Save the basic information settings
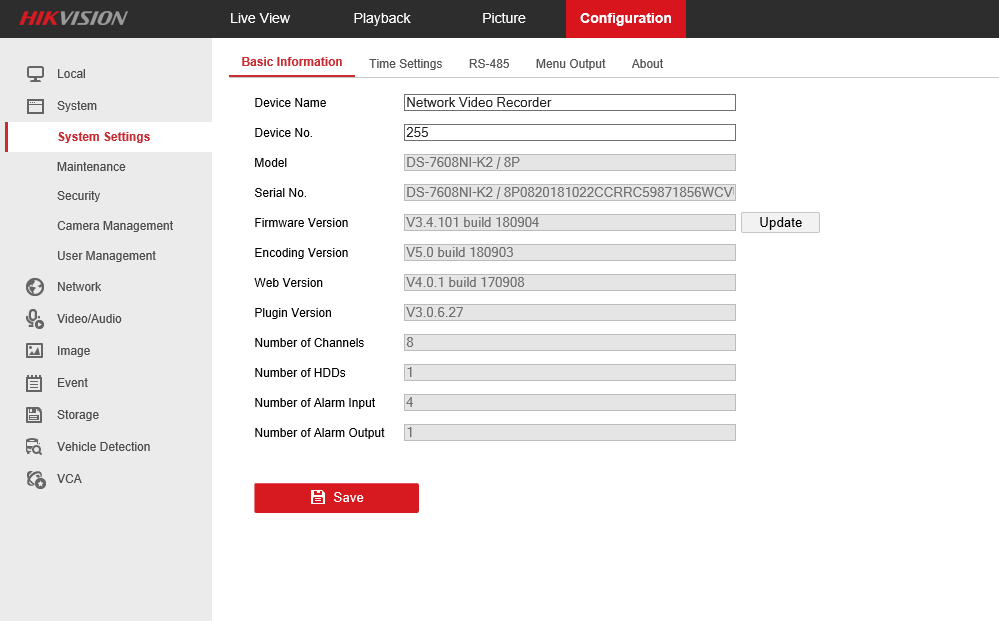 [336, 498]
